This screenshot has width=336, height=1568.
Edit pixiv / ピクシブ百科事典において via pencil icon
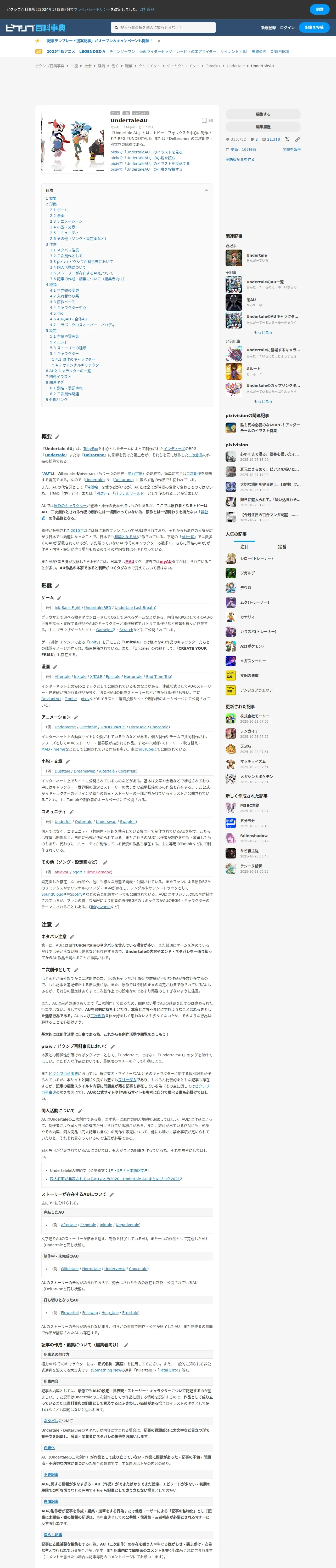tap(112, 1046)
